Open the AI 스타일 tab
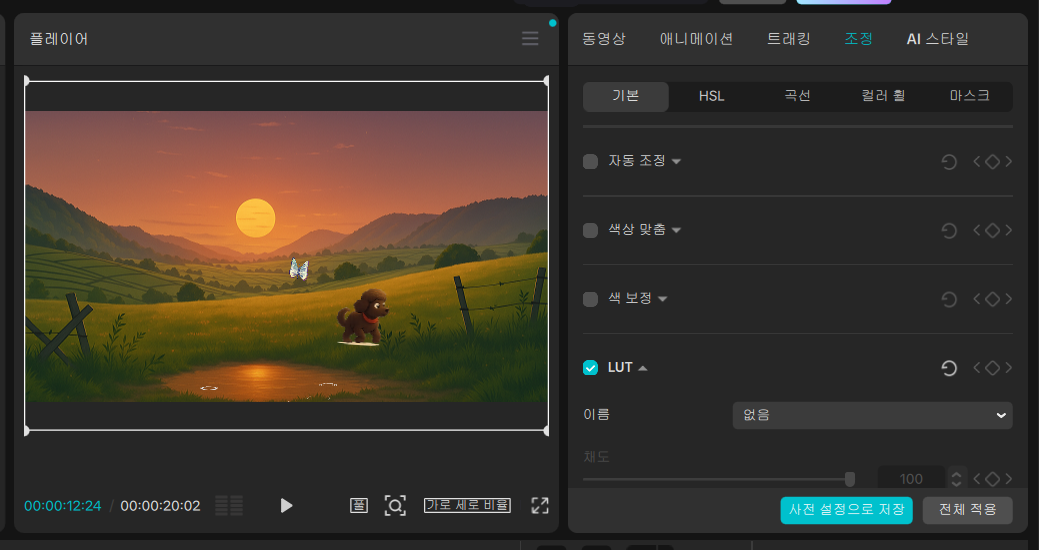 [938, 39]
